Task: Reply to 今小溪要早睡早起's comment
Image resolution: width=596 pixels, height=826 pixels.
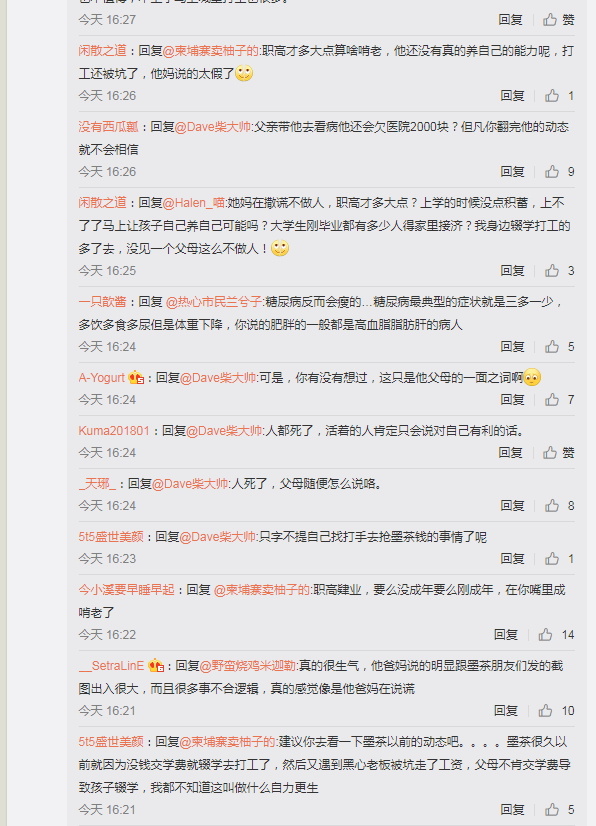Action: [x=506, y=635]
